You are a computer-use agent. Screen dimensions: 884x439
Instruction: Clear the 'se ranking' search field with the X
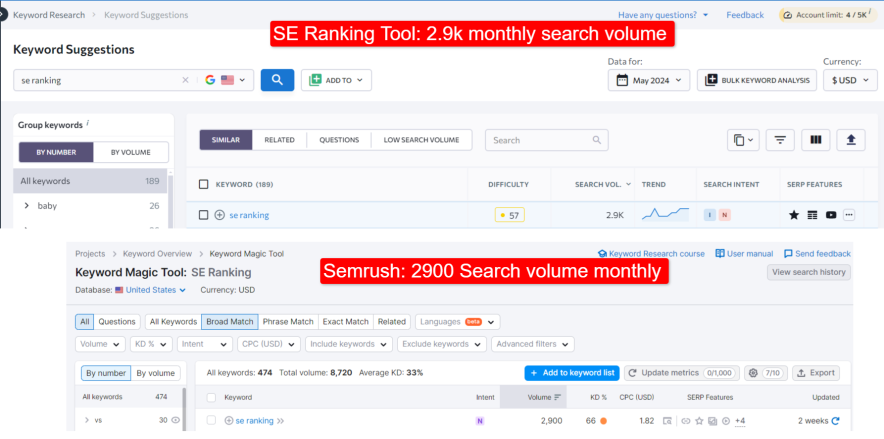[185, 80]
